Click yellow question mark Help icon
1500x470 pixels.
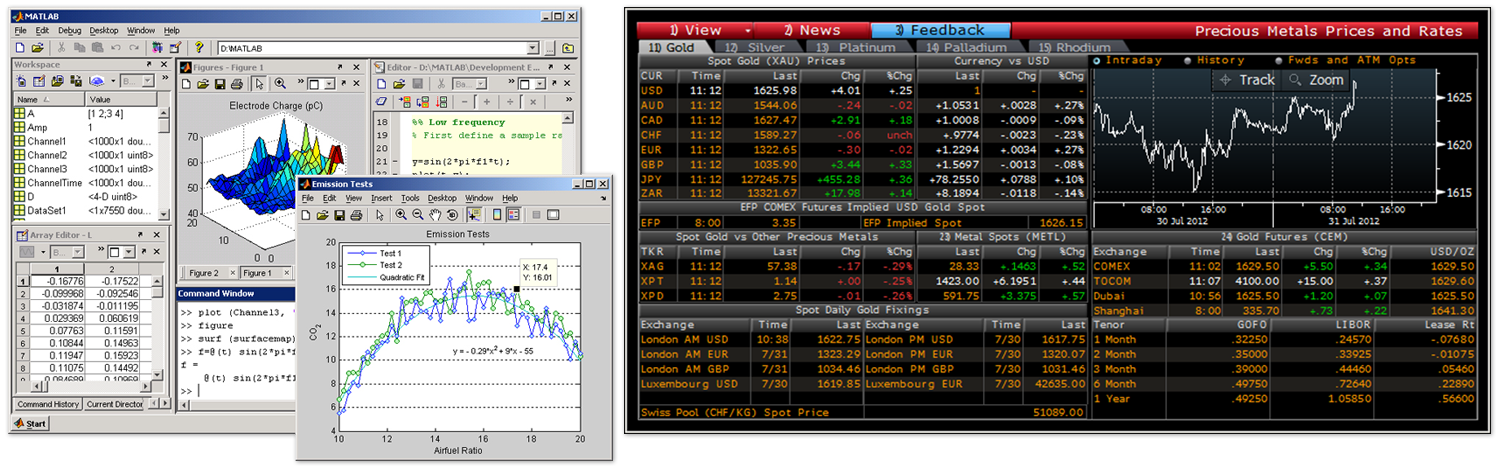click(x=199, y=47)
